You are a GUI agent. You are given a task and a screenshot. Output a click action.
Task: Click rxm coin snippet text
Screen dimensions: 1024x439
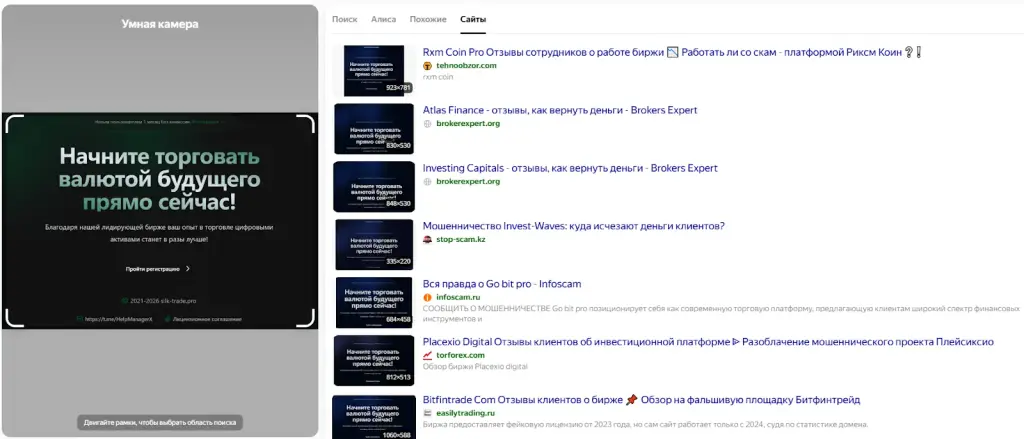point(438,77)
